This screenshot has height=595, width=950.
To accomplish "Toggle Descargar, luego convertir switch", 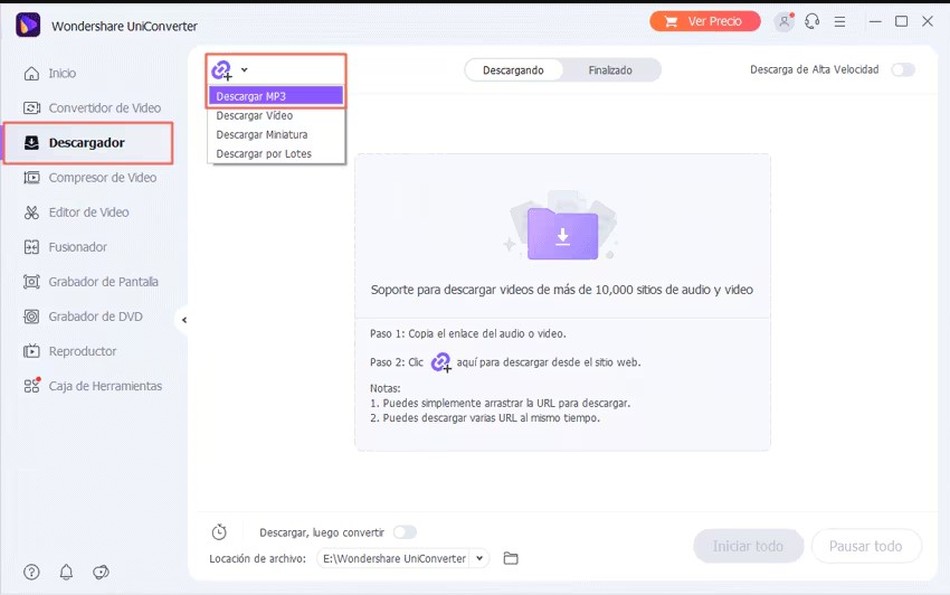I will (405, 532).
